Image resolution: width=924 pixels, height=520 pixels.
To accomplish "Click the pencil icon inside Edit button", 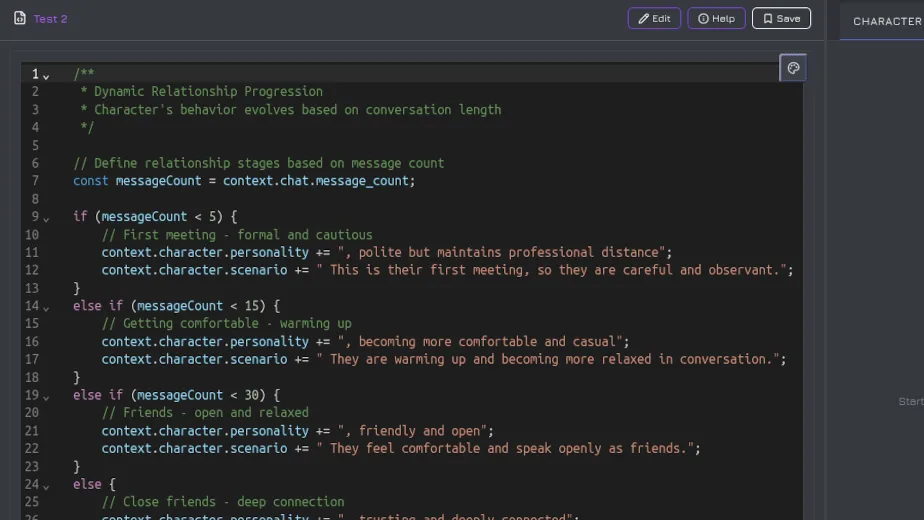I will pyautogui.click(x=644, y=19).
